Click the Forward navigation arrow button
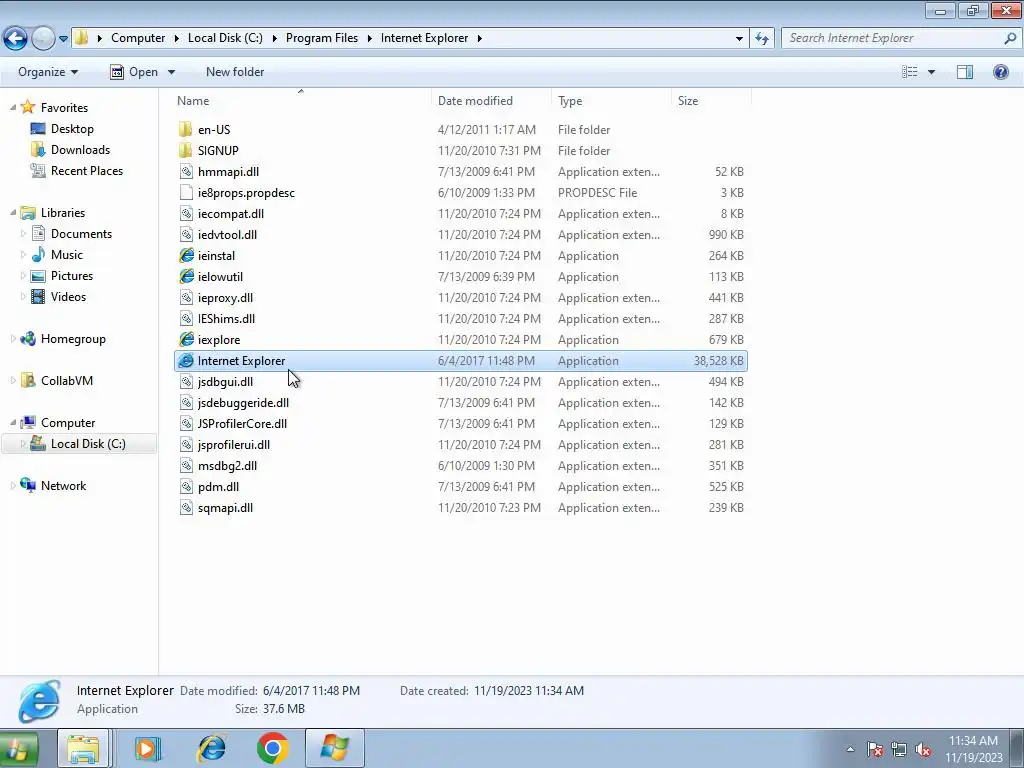This screenshot has width=1024, height=768. tap(43, 39)
